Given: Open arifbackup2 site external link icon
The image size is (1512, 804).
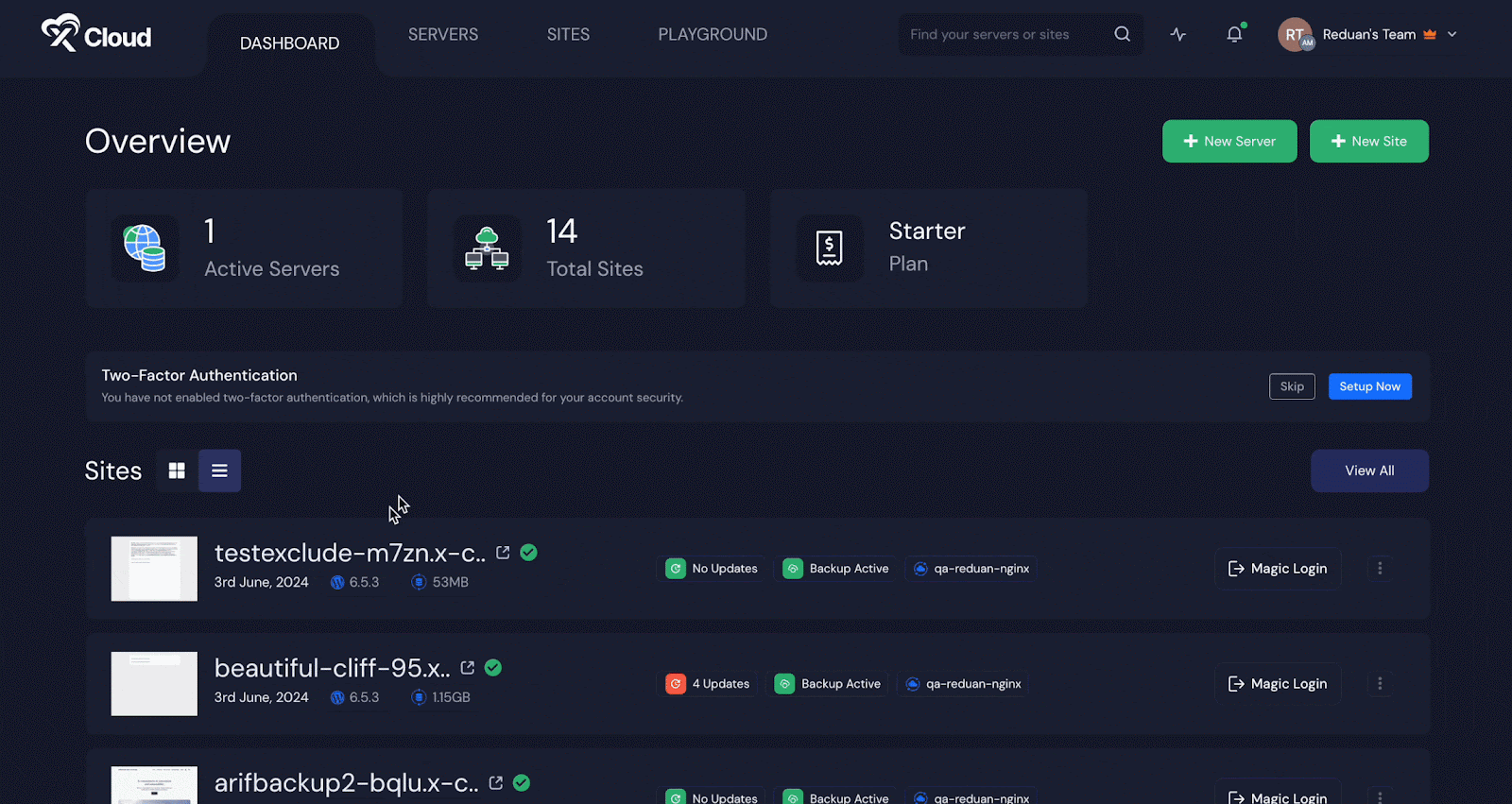Looking at the screenshot, I should coord(495,783).
